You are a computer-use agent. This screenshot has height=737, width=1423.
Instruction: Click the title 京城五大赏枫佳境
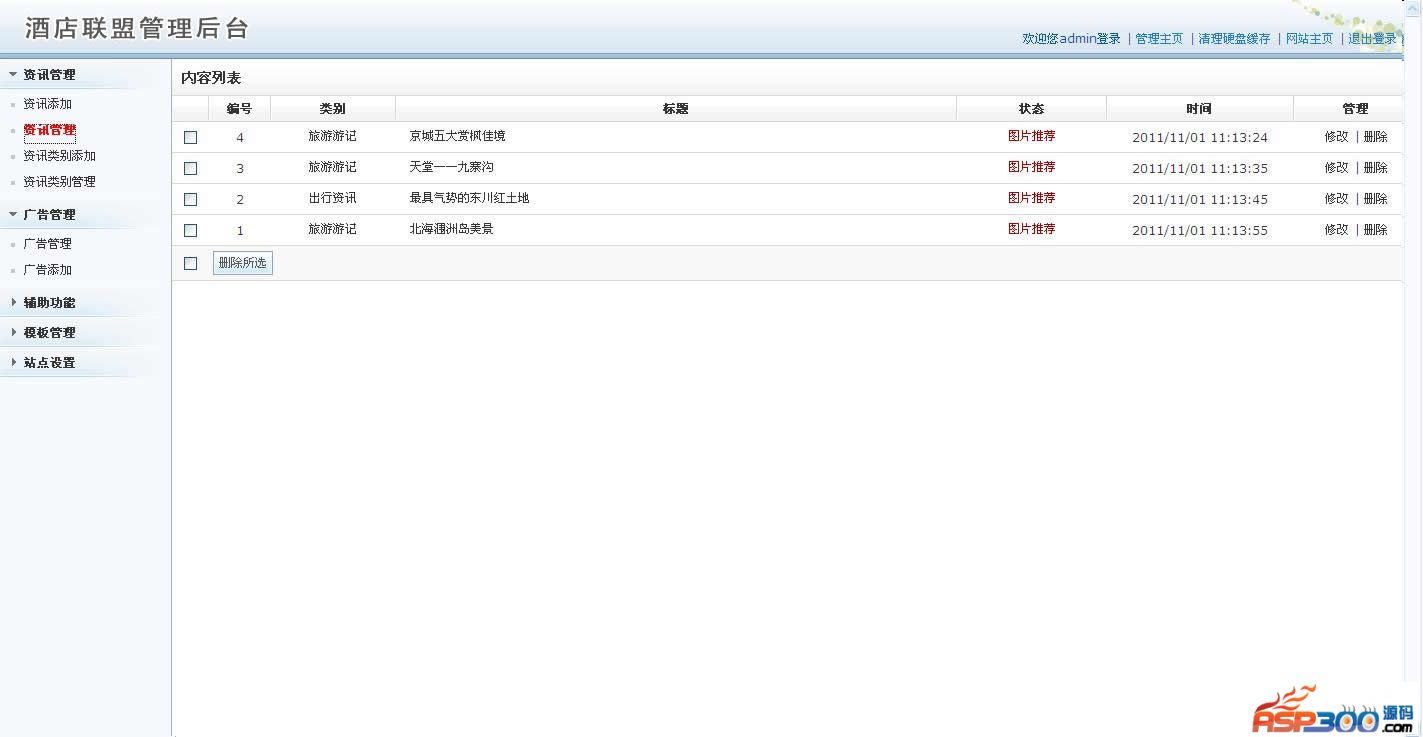458,136
